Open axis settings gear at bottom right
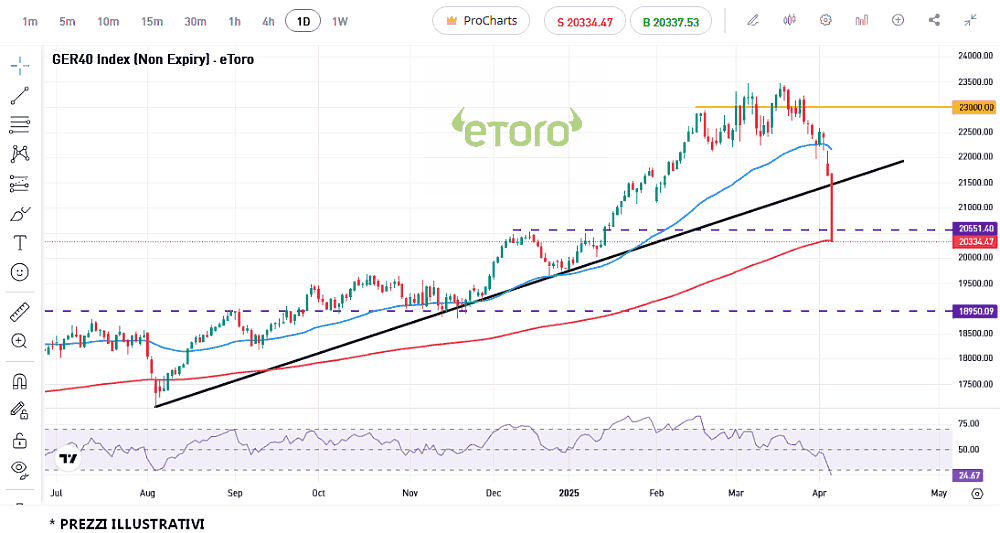1000x533 pixels. pyautogui.click(x=977, y=493)
